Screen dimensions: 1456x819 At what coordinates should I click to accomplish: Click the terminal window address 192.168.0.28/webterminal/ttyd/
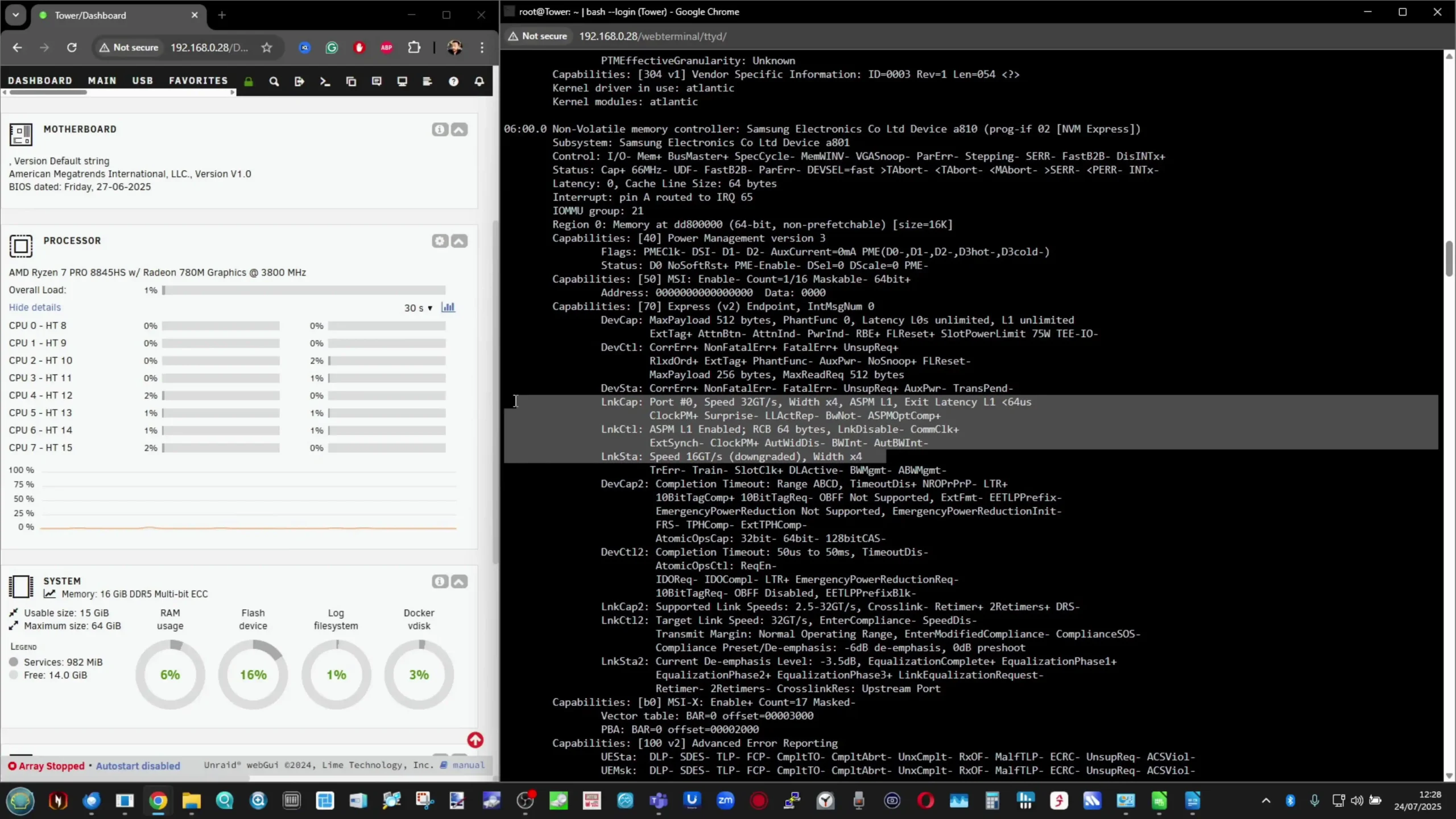tap(653, 36)
